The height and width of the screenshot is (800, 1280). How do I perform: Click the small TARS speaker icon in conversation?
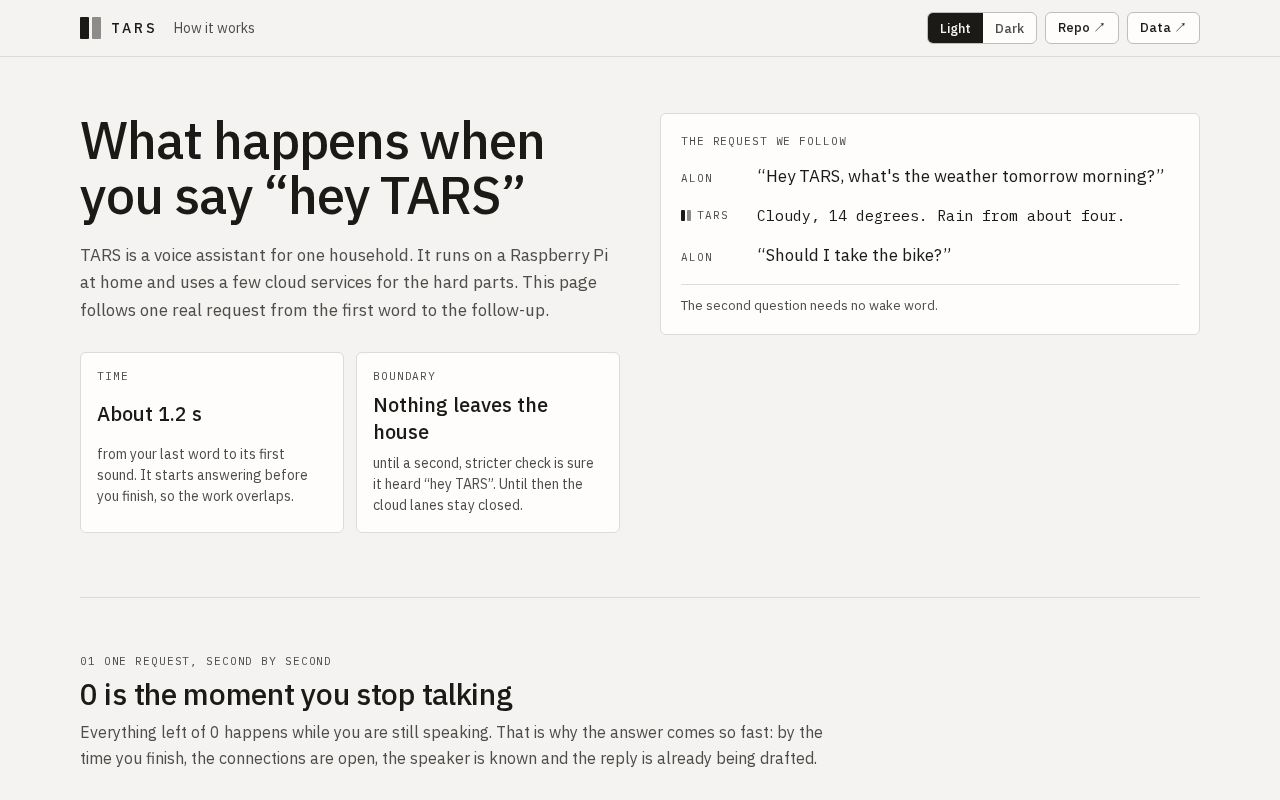pos(686,215)
